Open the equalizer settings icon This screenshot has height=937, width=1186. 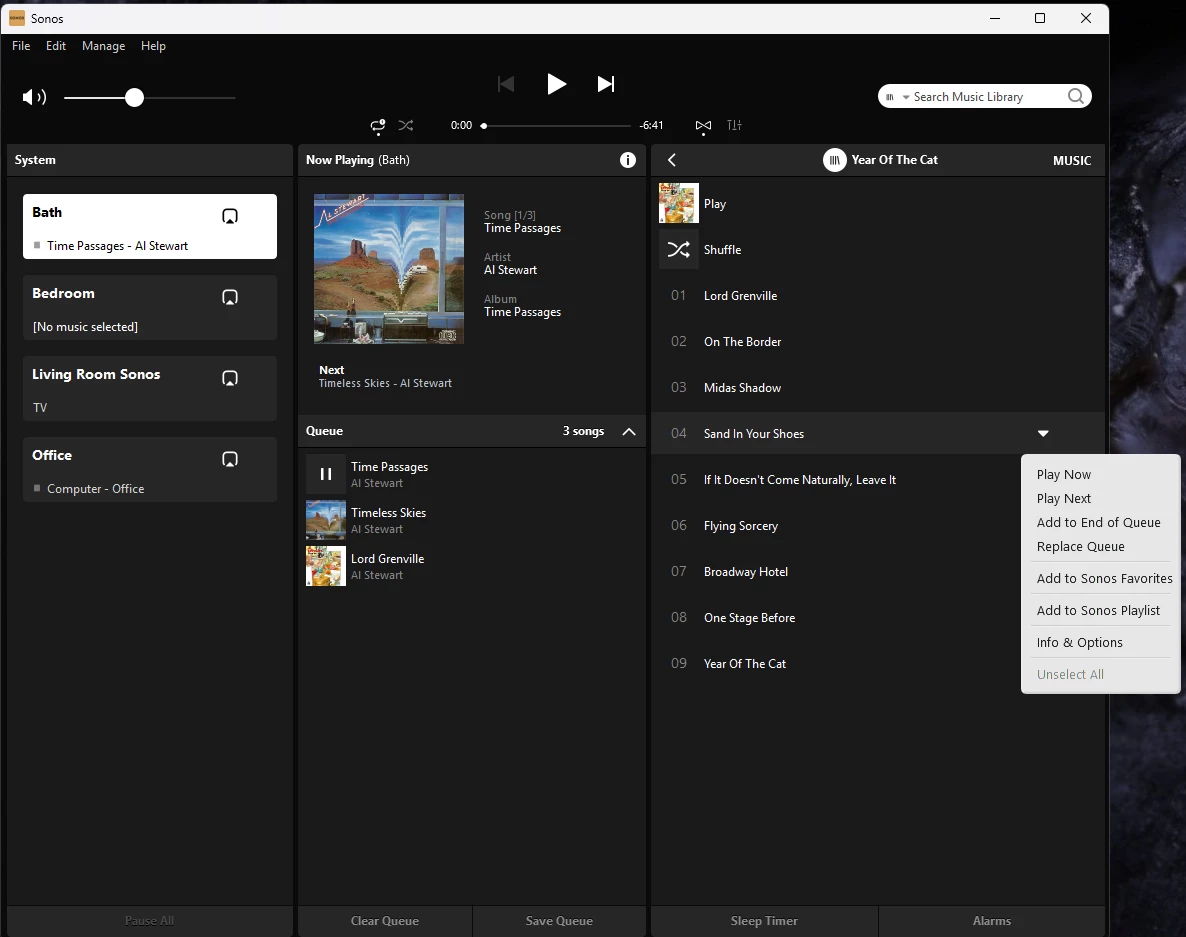[x=735, y=126]
